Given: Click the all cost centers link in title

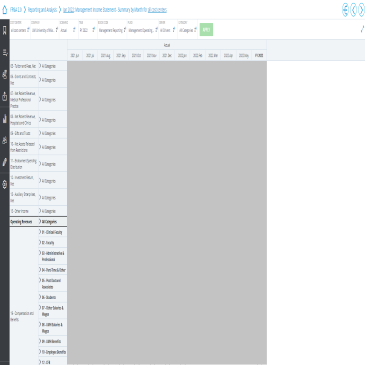Looking at the screenshot, I should point(157,10).
